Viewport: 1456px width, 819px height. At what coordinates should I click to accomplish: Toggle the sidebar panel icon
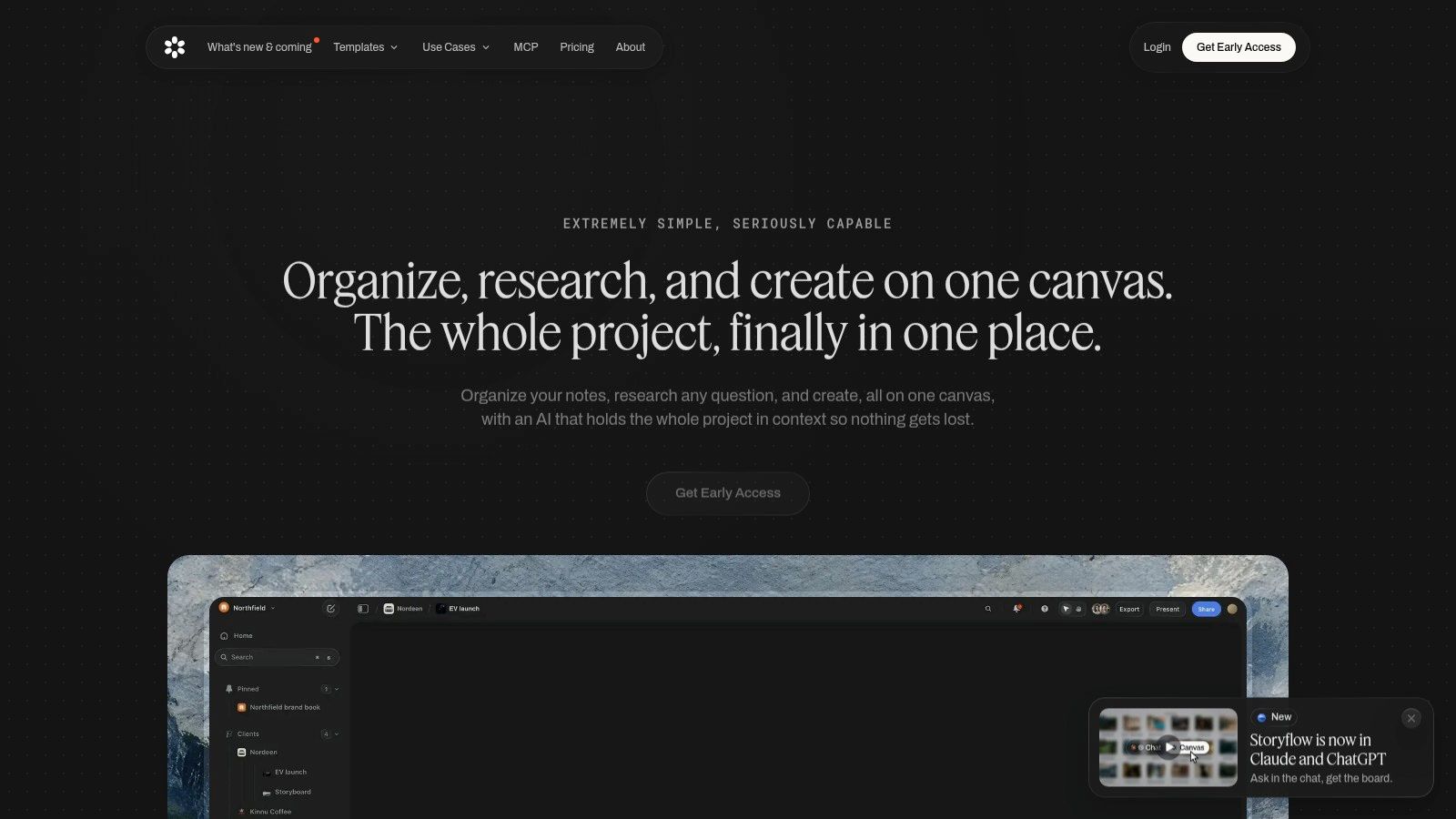point(363,609)
